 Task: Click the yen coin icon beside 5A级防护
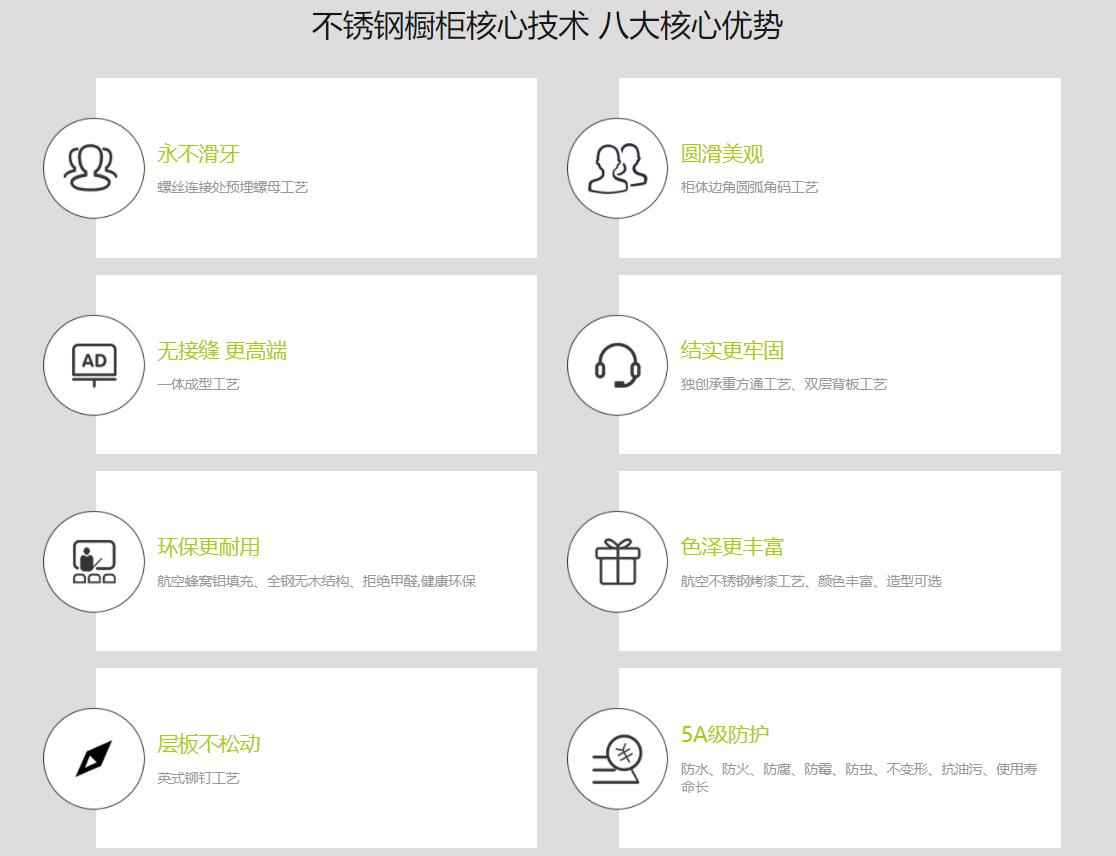click(617, 758)
